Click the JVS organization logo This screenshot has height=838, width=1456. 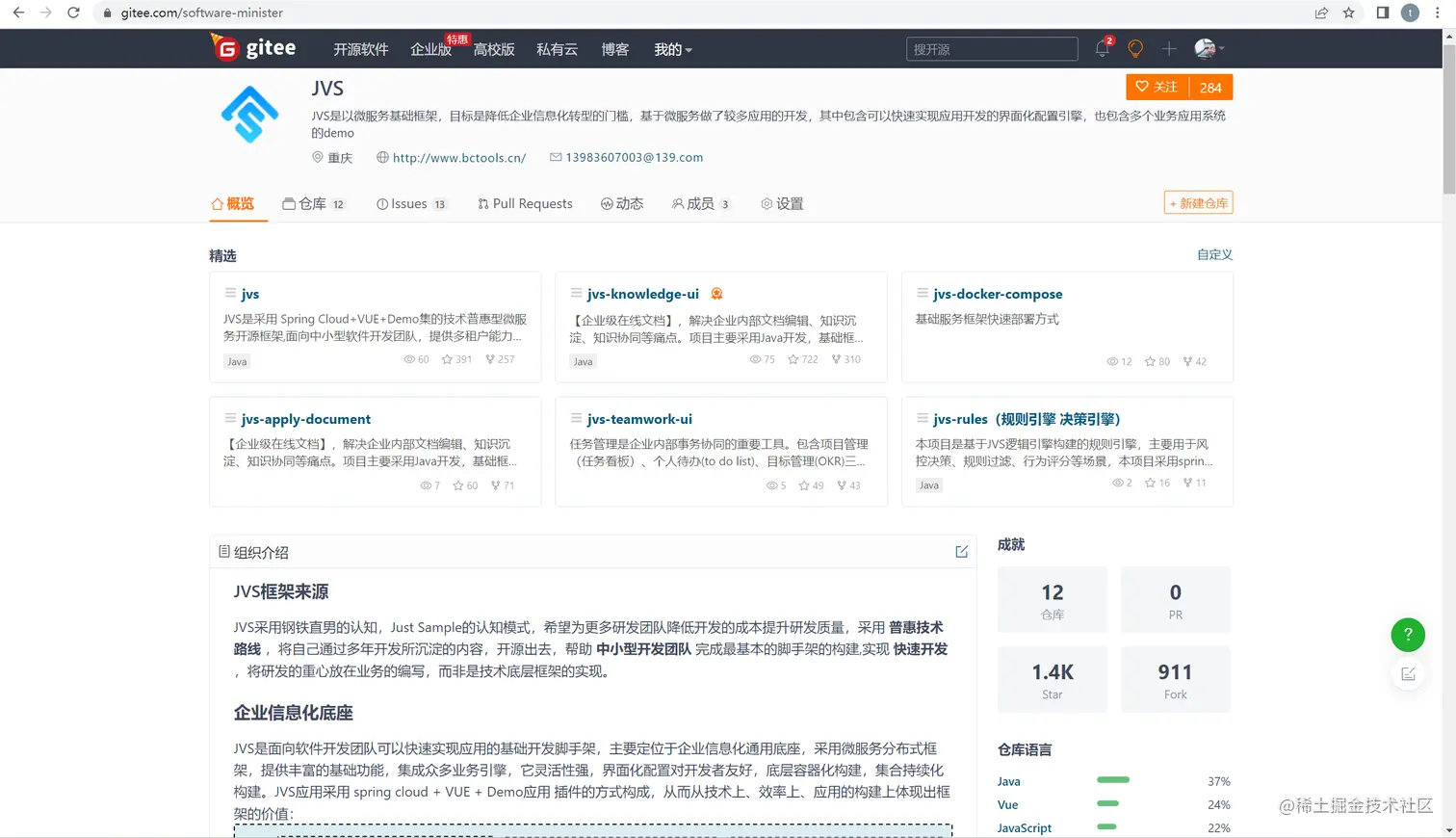tap(249, 115)
